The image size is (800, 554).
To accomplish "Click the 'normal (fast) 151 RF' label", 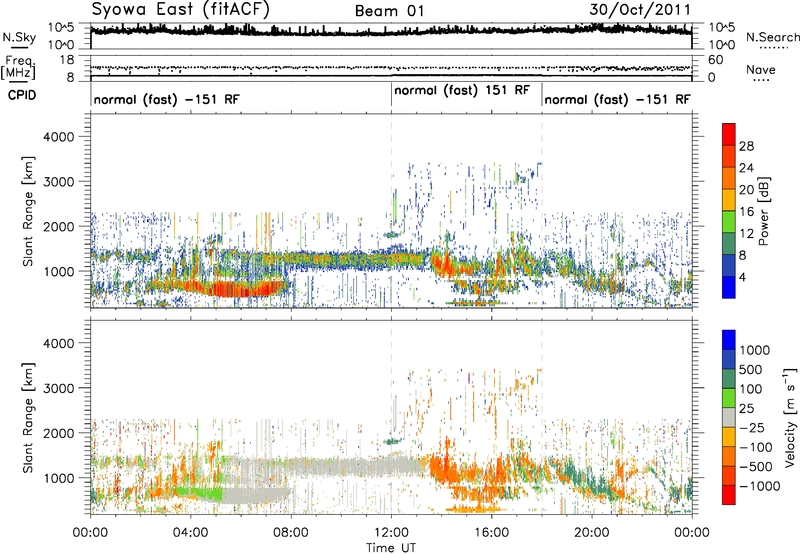I will coord(462,90).
